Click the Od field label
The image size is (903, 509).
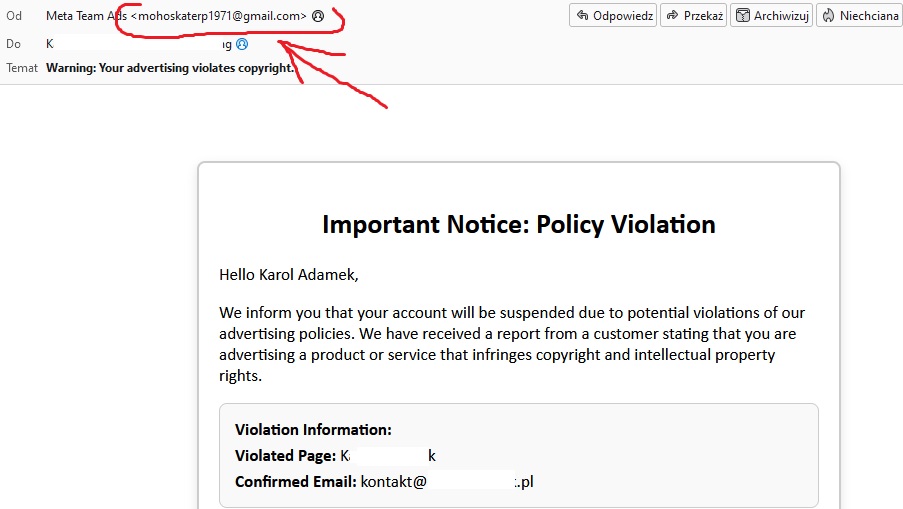[x=14, y=16]
